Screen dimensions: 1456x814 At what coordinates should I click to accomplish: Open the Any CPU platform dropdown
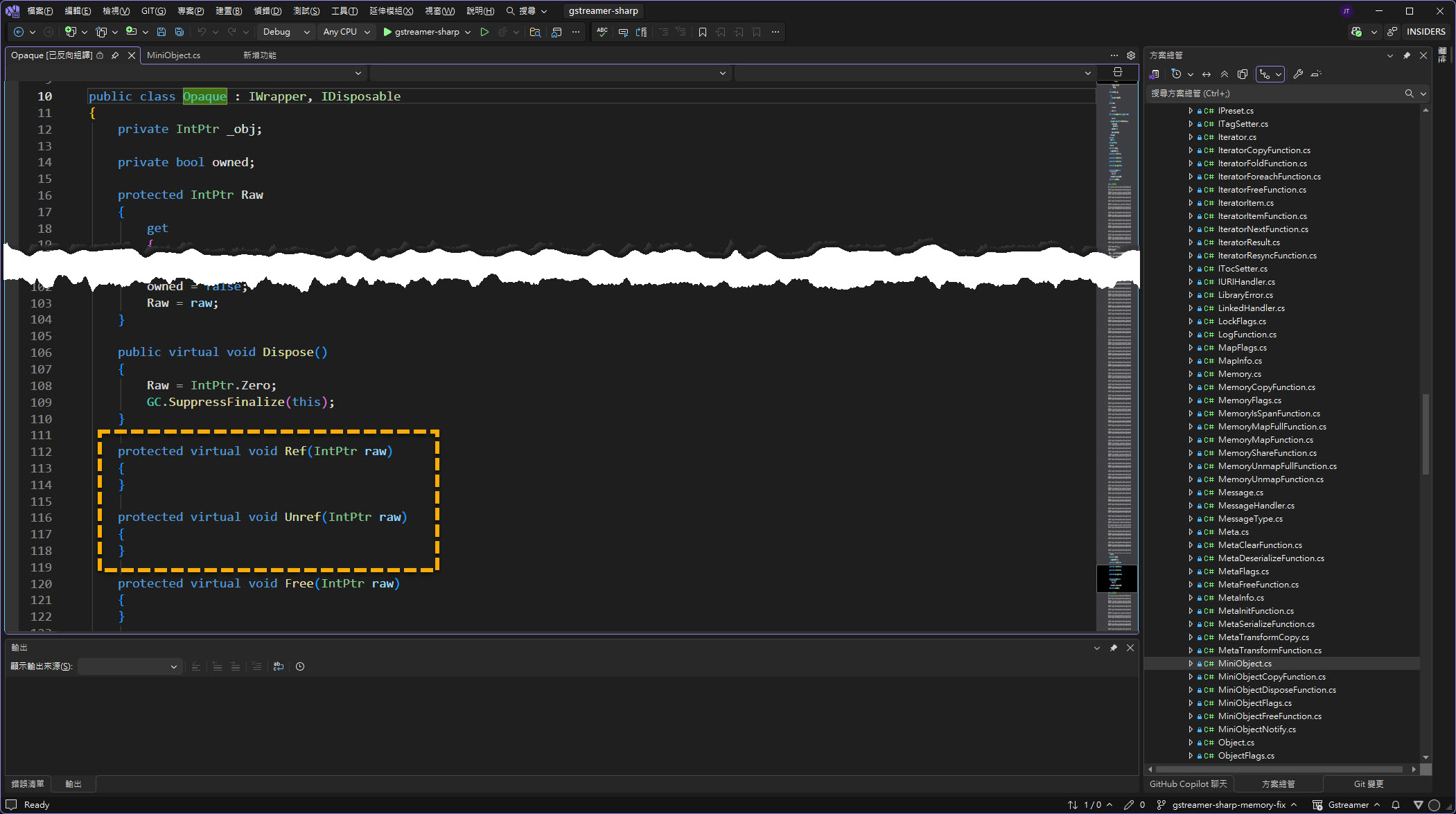pyautogui.click(x=347, y=32)
